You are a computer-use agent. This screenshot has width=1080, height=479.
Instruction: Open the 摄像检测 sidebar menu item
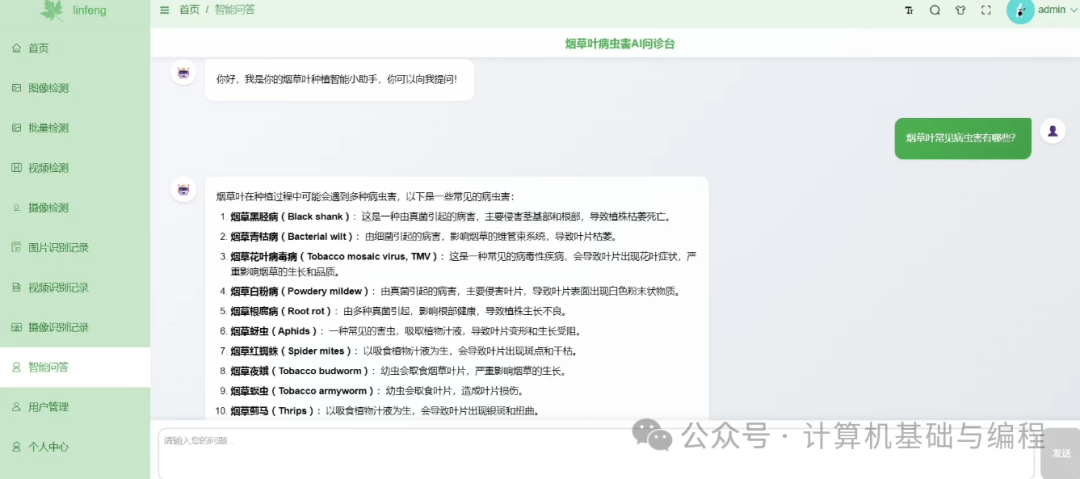click(75, 207)
